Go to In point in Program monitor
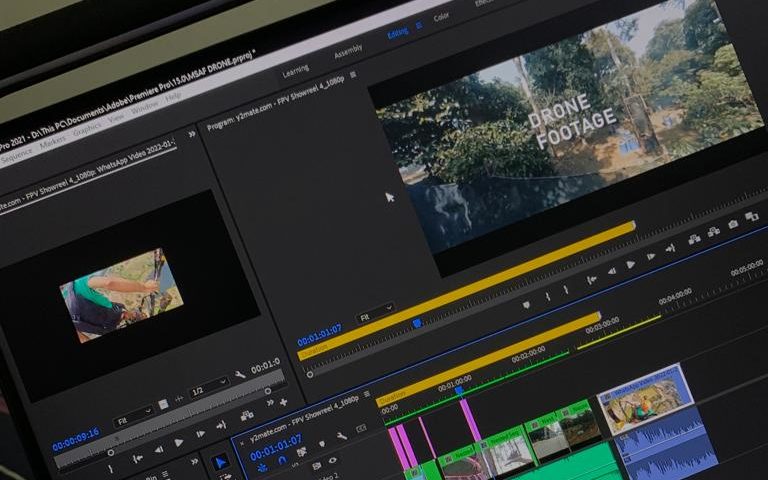The width and height of the screenshot is (768, 480). (x=592, y=280)
